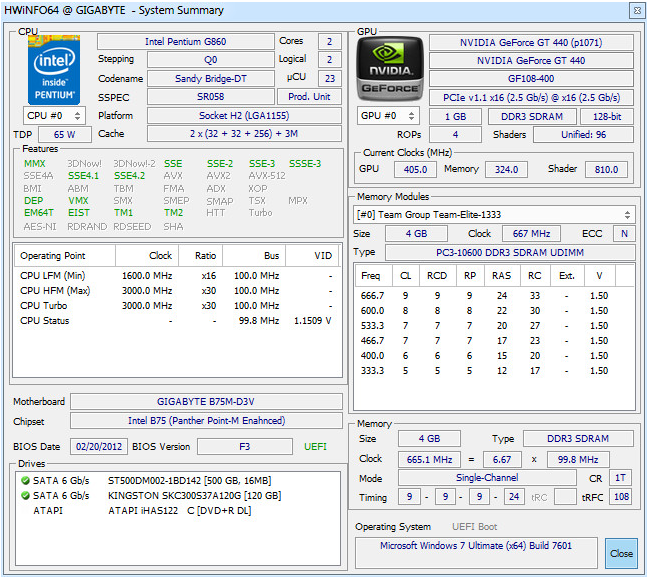Screen dimensions: 648x578
Task: Click the BIOS date 02/20/2012 field
Action: tap(99, 447)
